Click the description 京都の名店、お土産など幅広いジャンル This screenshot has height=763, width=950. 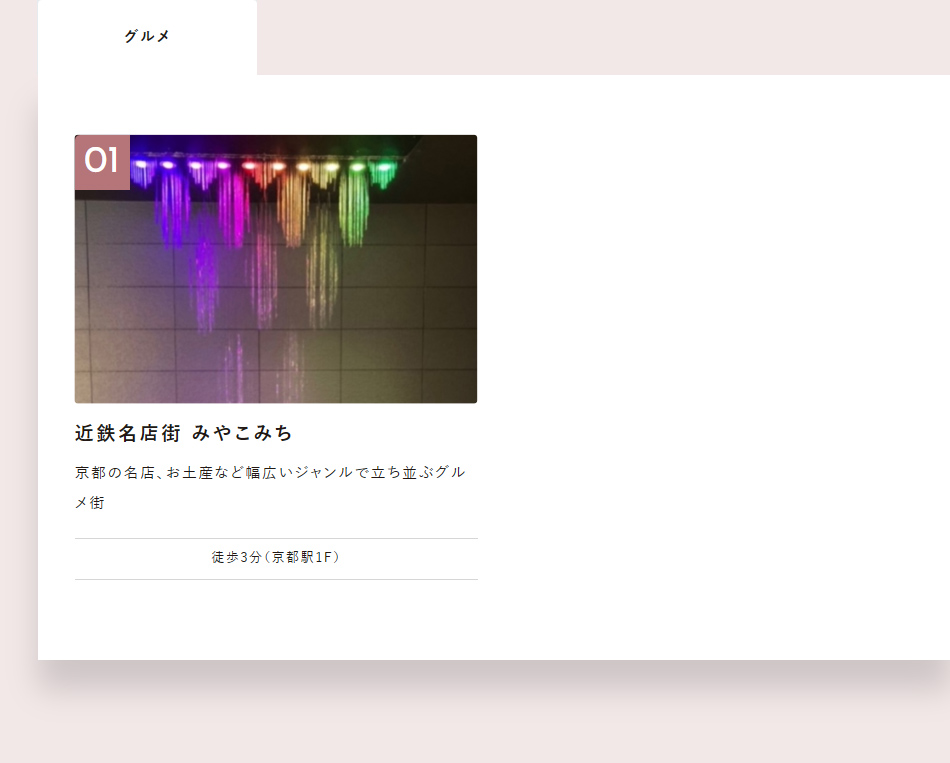coord(270,487)
